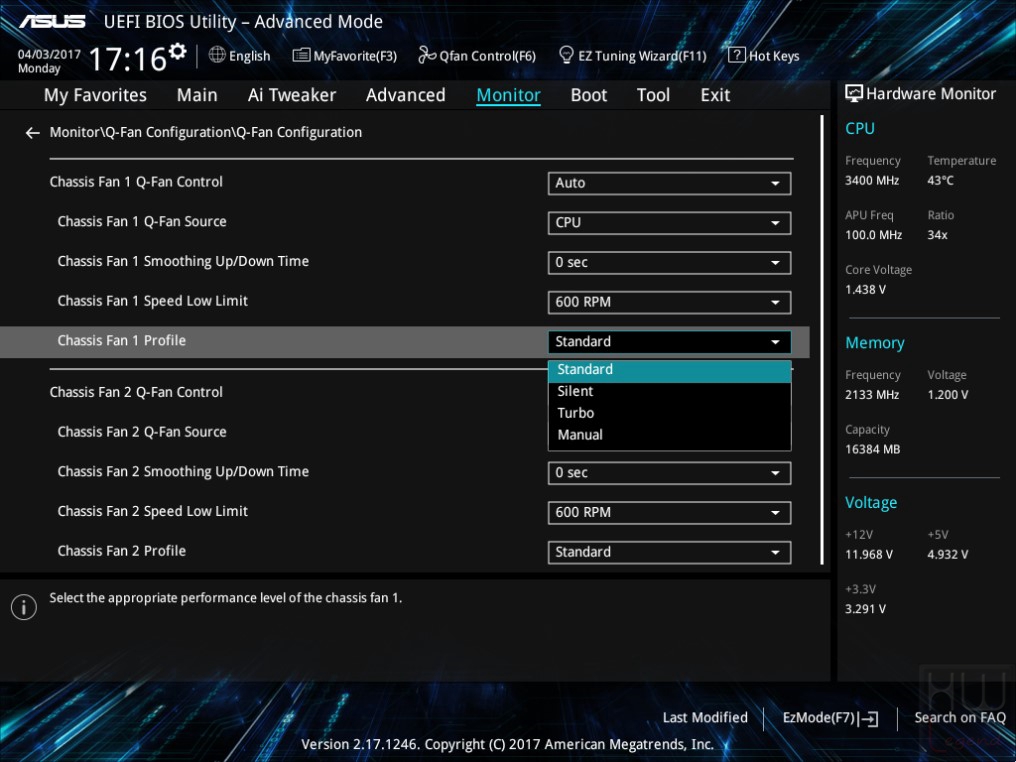Switch to the Ai Tweaker tab
This screenshot has width=1016, height=762.
point(292,95)
